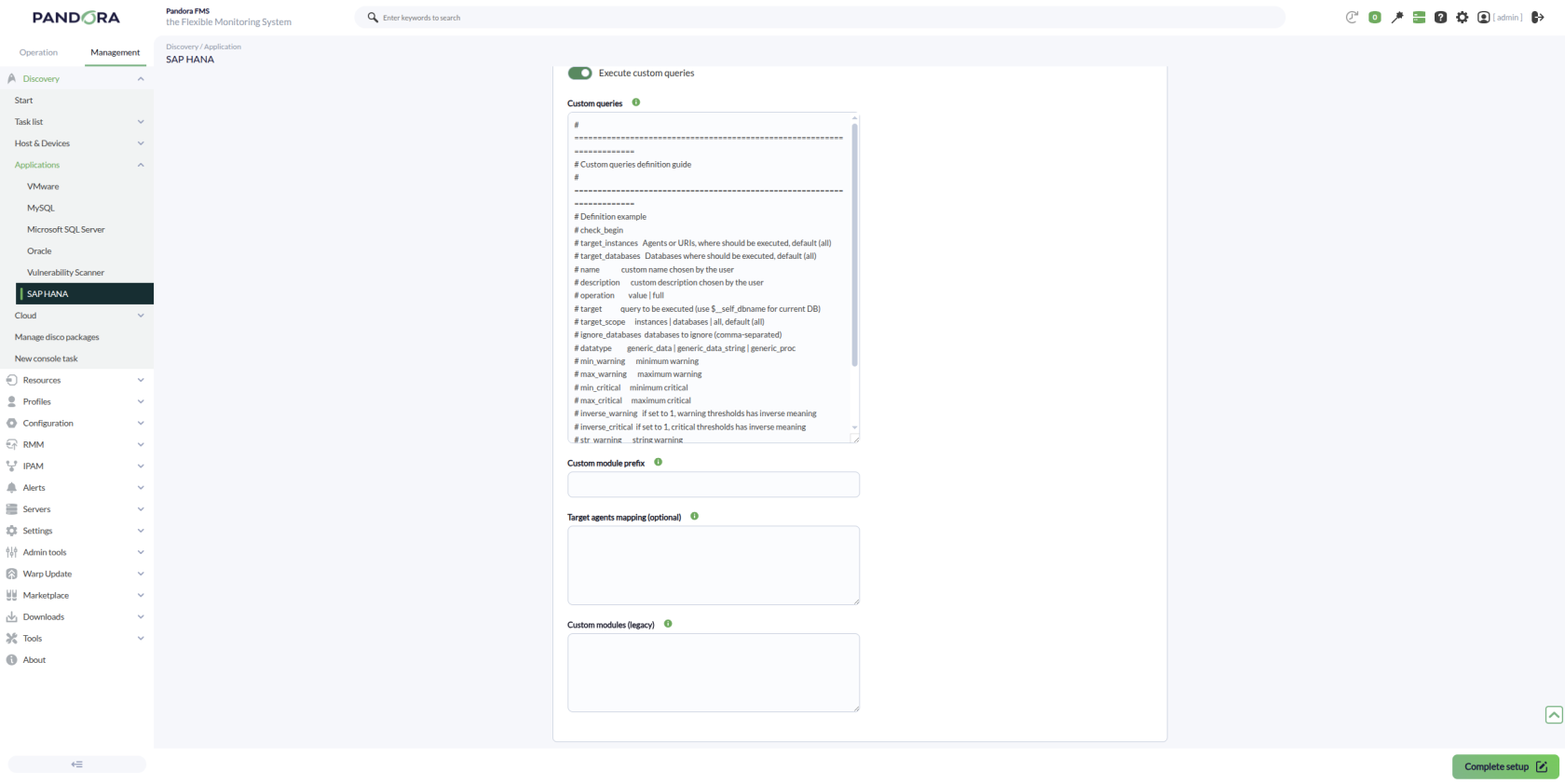Collapse the Applications chevron
The image size is (1565, 784).
tap(141, 165)
